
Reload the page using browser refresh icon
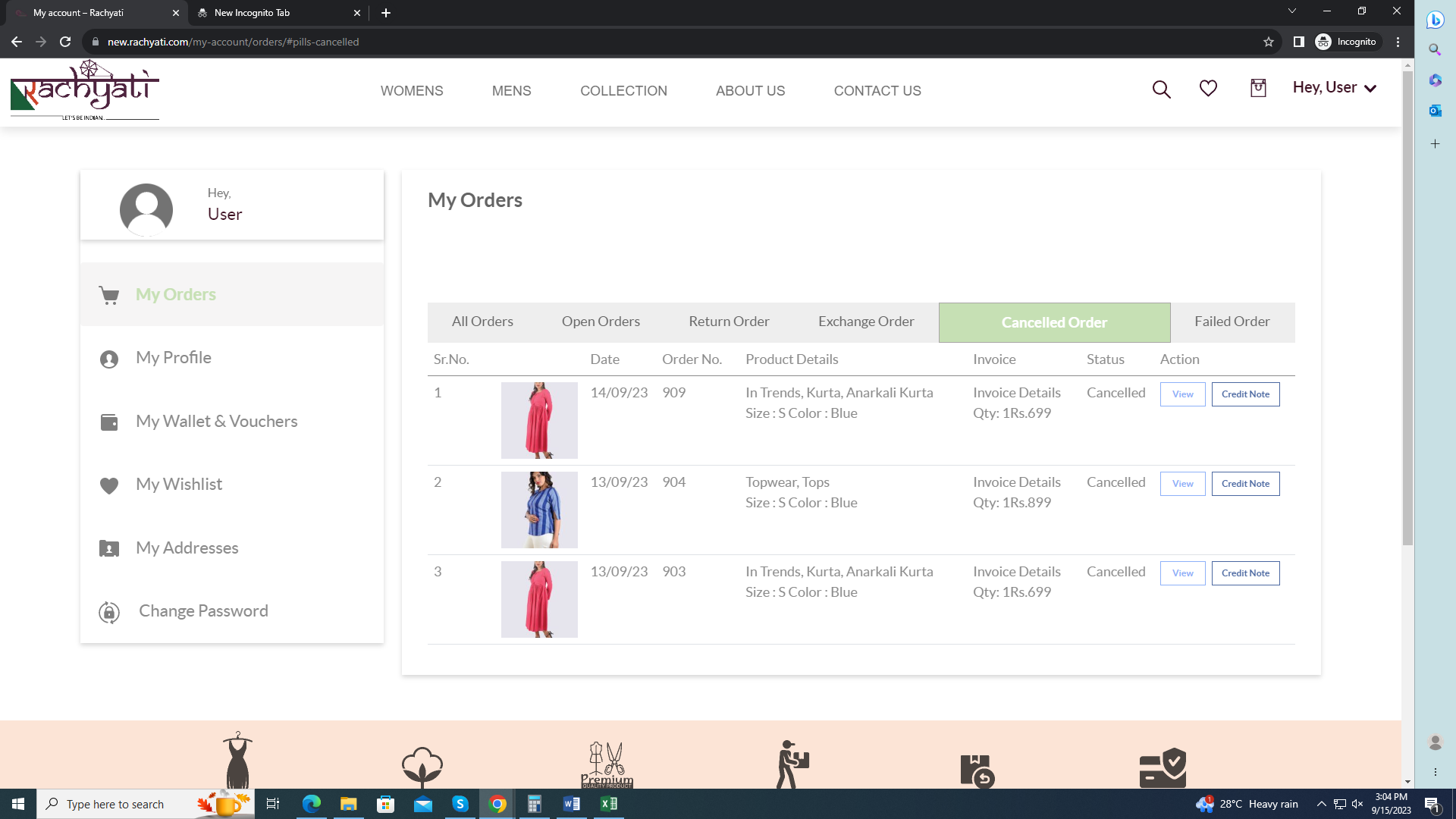click(x=65, y=42)
